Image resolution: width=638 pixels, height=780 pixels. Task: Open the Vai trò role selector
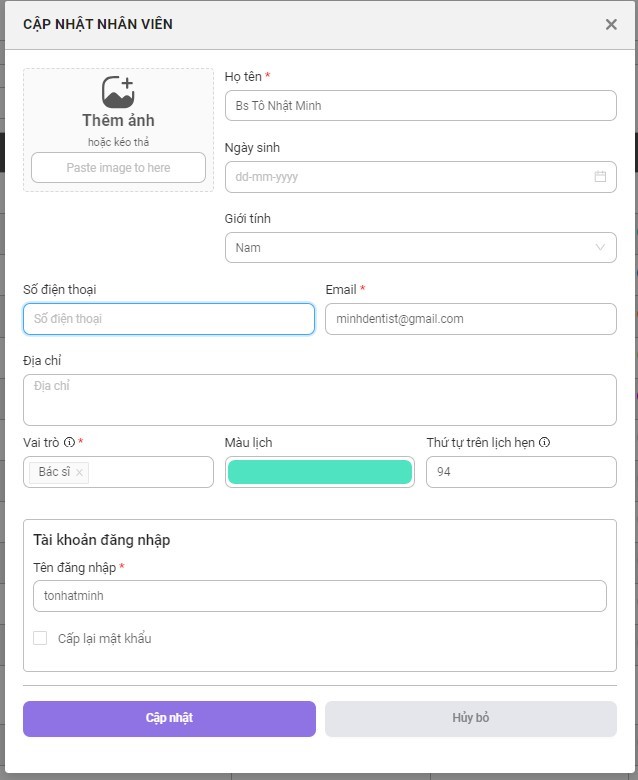click(x=118, y=472)
